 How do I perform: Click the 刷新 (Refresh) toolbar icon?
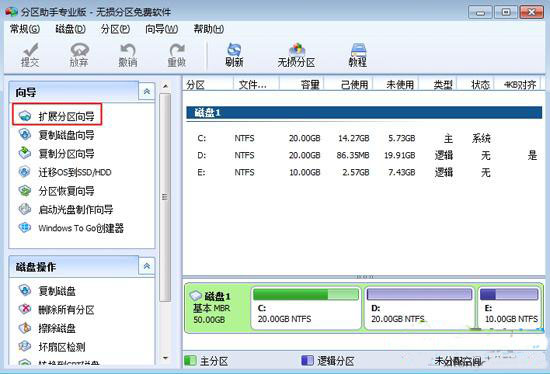(234, 55)
